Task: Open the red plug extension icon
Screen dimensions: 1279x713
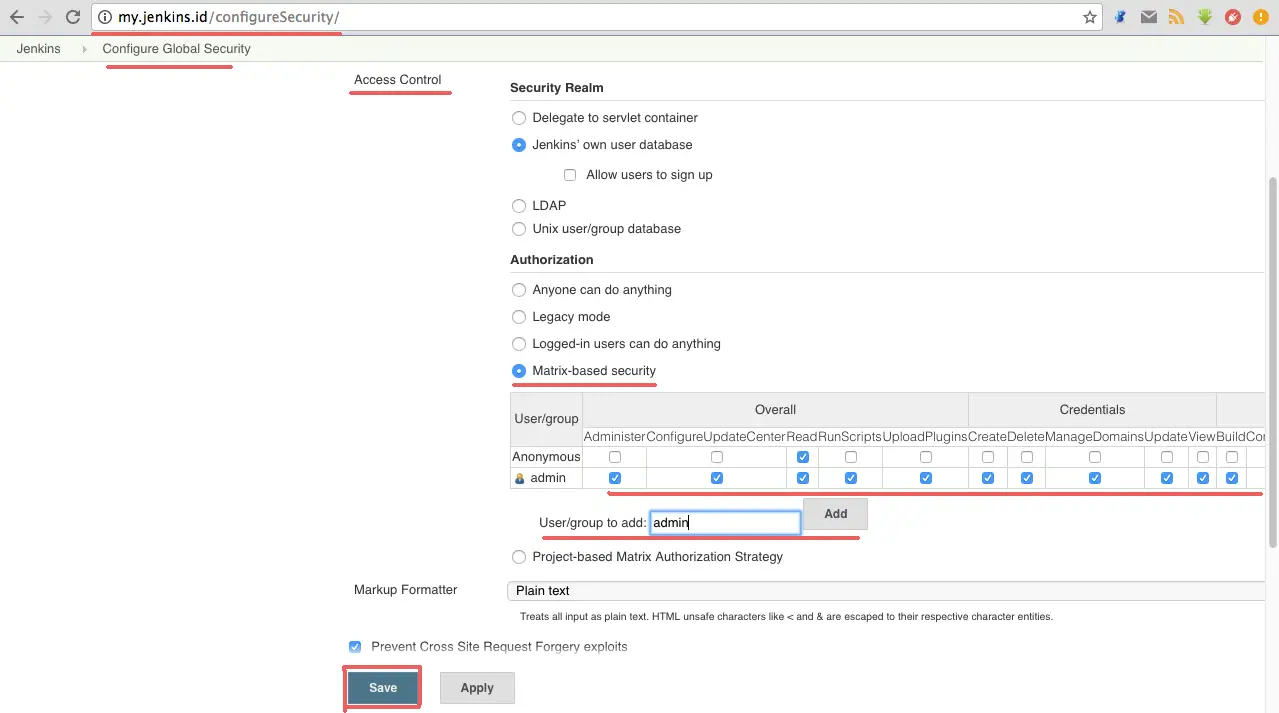Action: coord(1233,17)
